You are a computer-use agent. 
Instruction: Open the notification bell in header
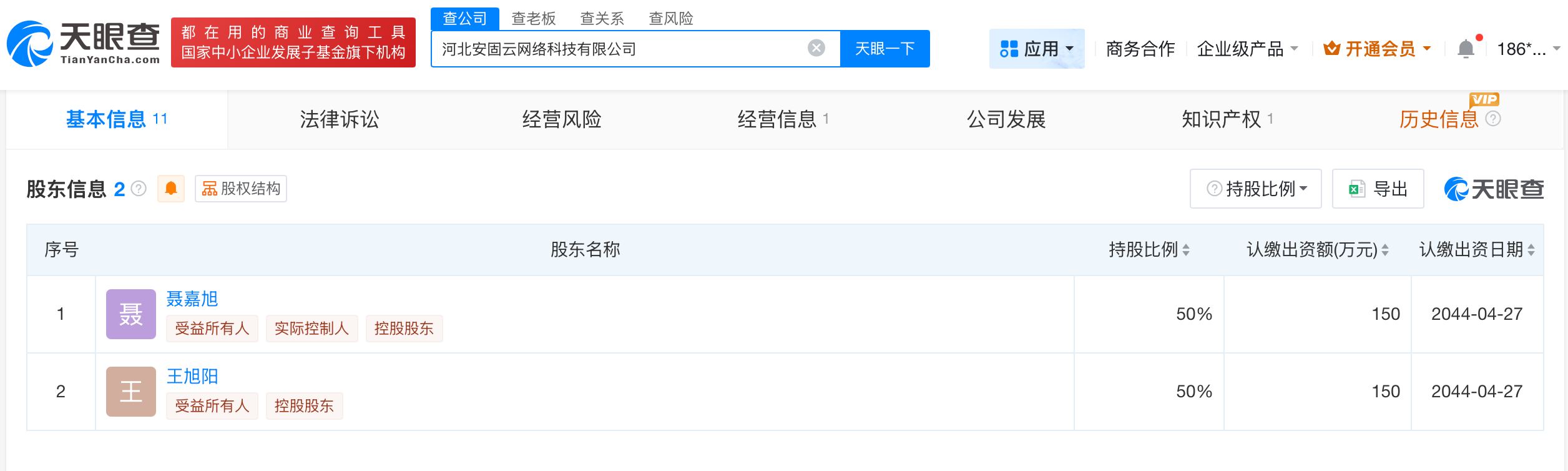[x=1465, y=49]
